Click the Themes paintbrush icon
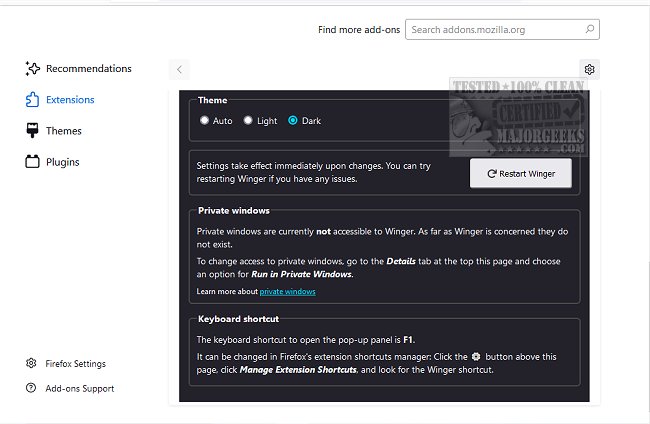This screenshot has height=424, width=650. click(x=32, y=131)
